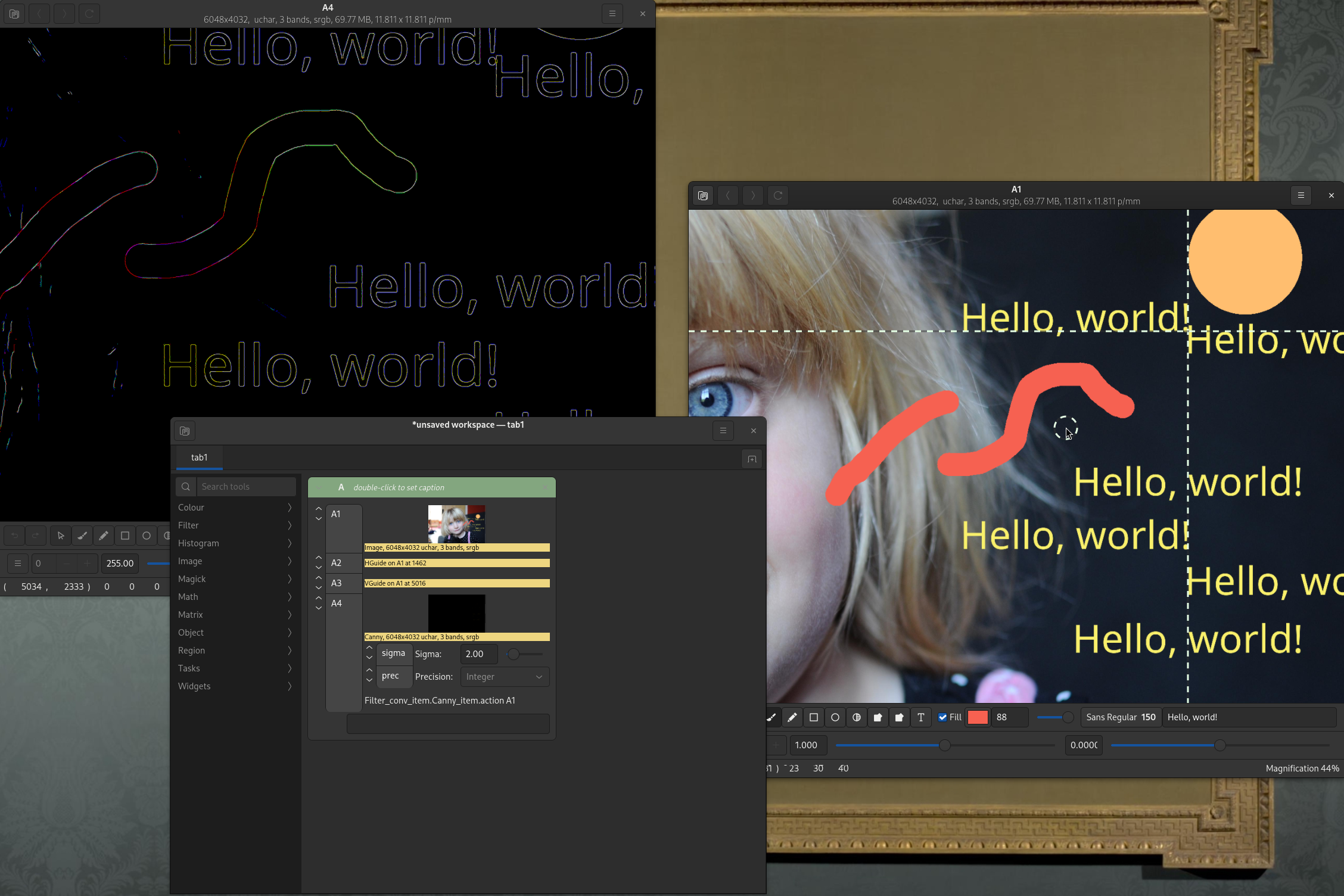Adjust the Sigma slider
The height and width of the screenshot is (896, 1344).
524,654
